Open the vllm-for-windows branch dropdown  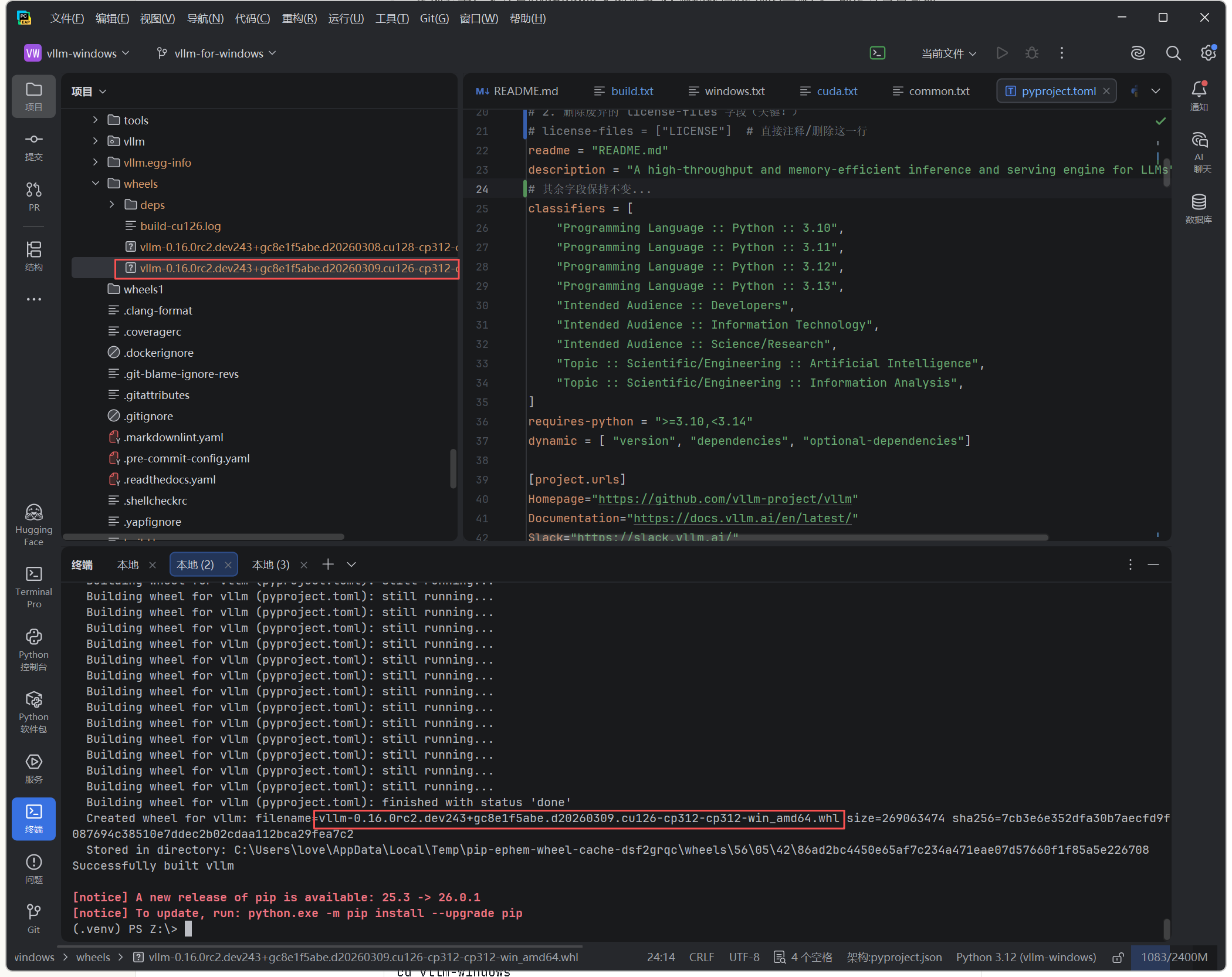[216, 53]
